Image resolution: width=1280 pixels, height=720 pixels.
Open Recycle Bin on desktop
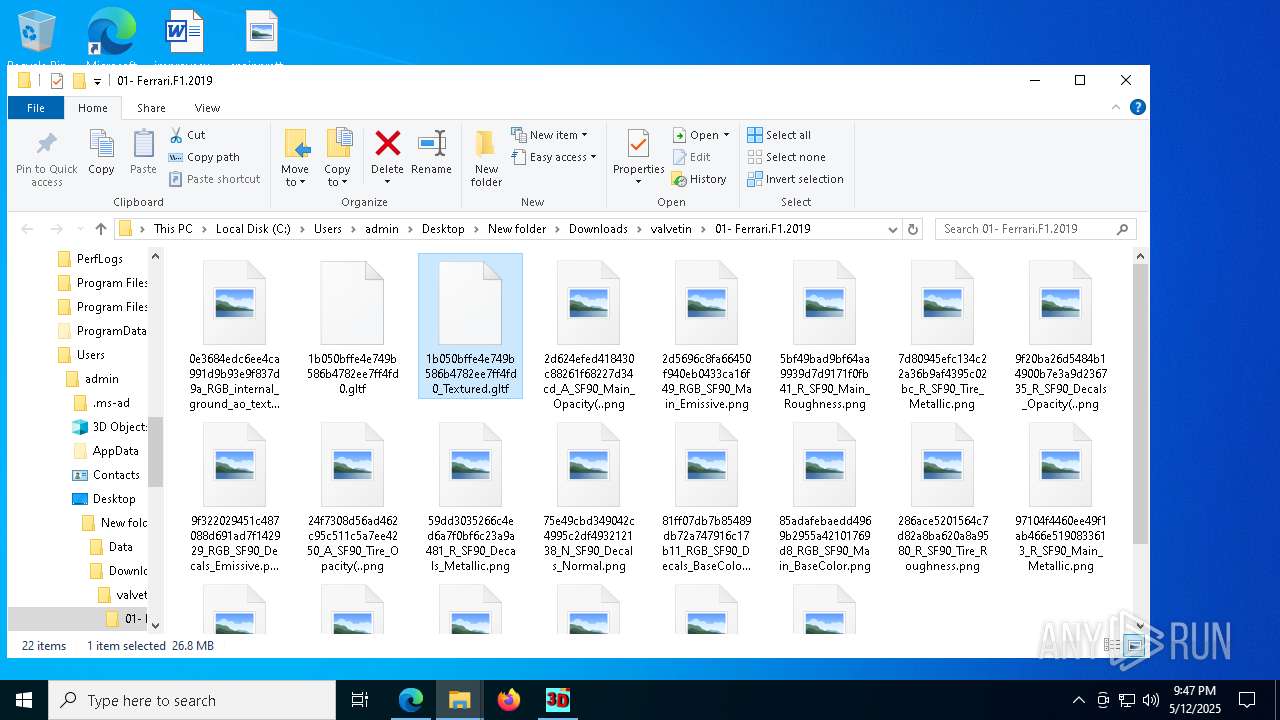[x=37, y=38]
